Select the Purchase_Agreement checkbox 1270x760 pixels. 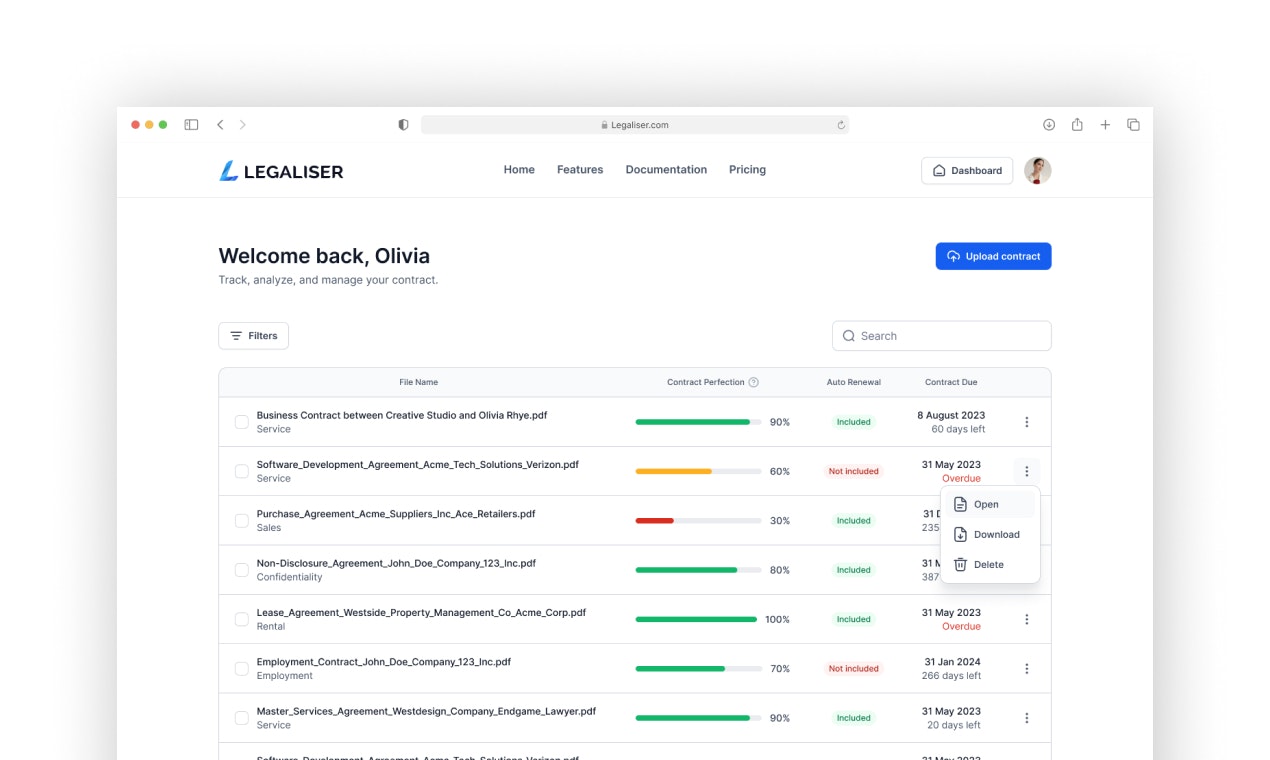(241, 520)
